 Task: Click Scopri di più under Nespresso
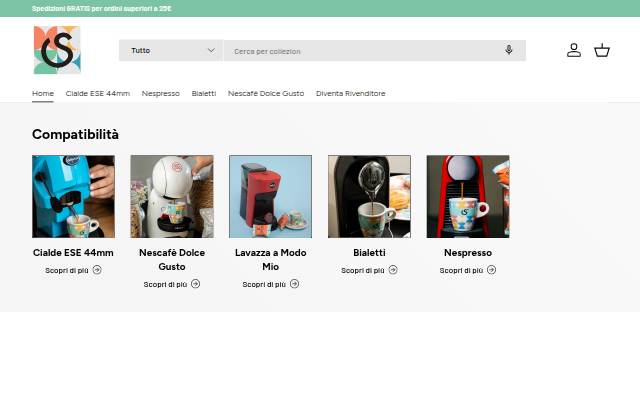click(x=461, y=270)
